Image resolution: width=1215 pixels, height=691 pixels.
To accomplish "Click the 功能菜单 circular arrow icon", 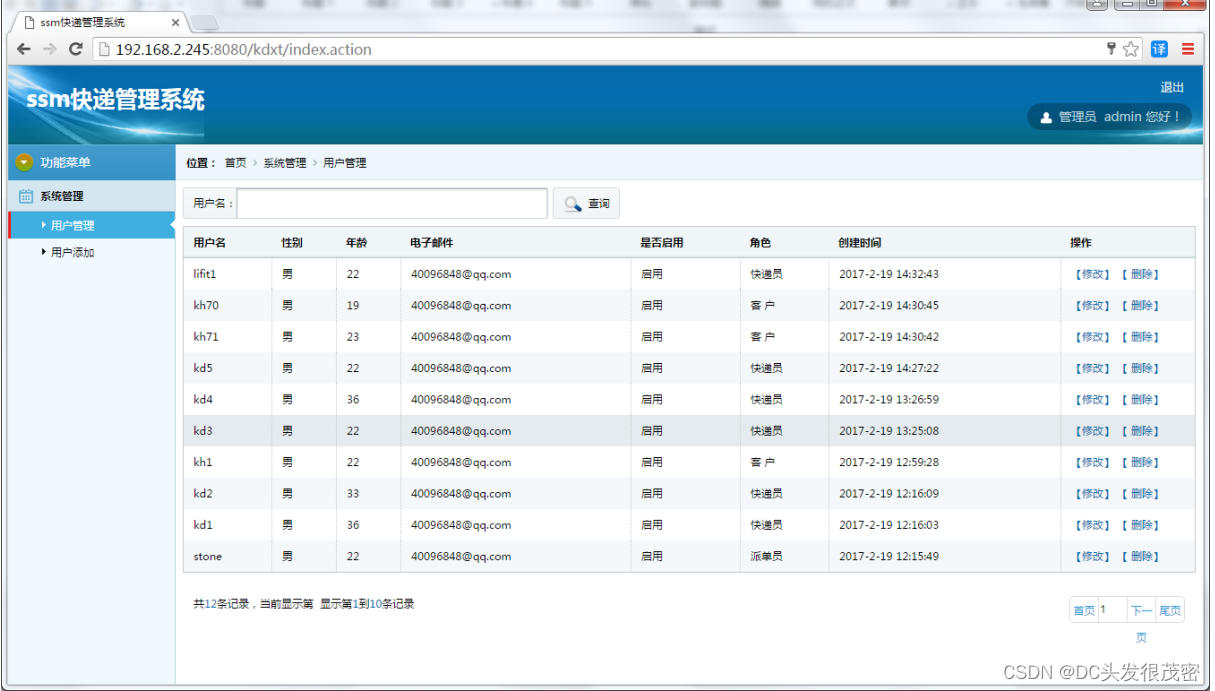I will click(x=25, y=162).
